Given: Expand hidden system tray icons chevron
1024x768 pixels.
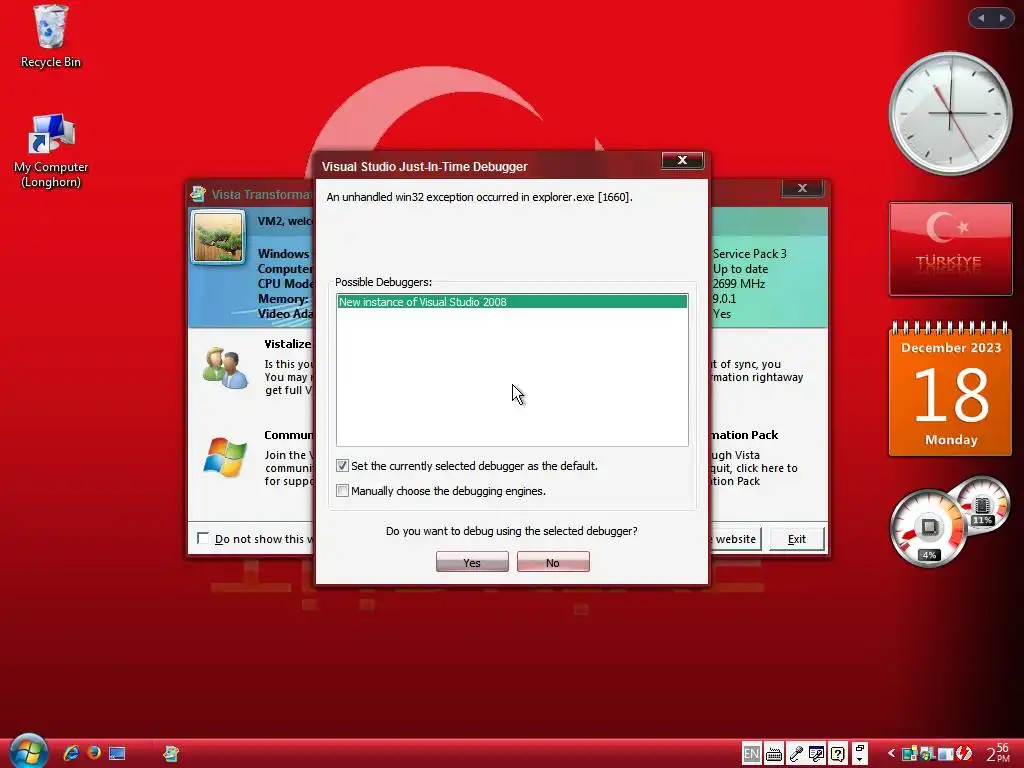Looking at the screenshot, I should pyautogui.click(x=891, y=754).
